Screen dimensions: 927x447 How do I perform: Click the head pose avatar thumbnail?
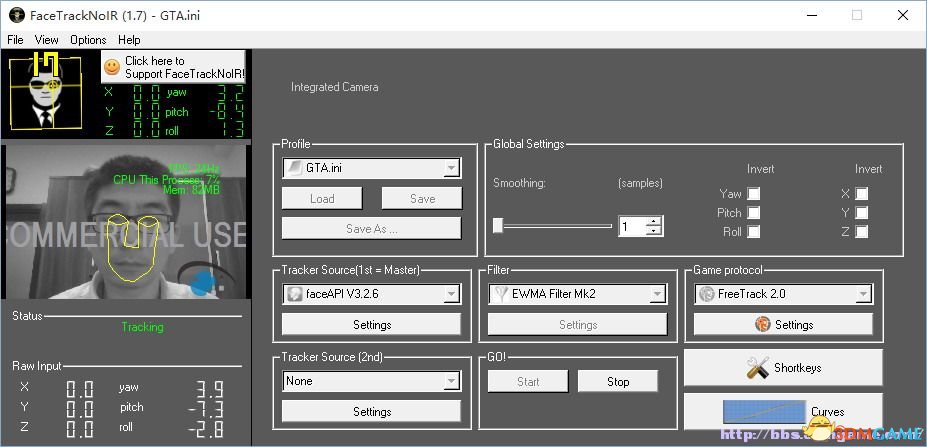pos(46,91)
